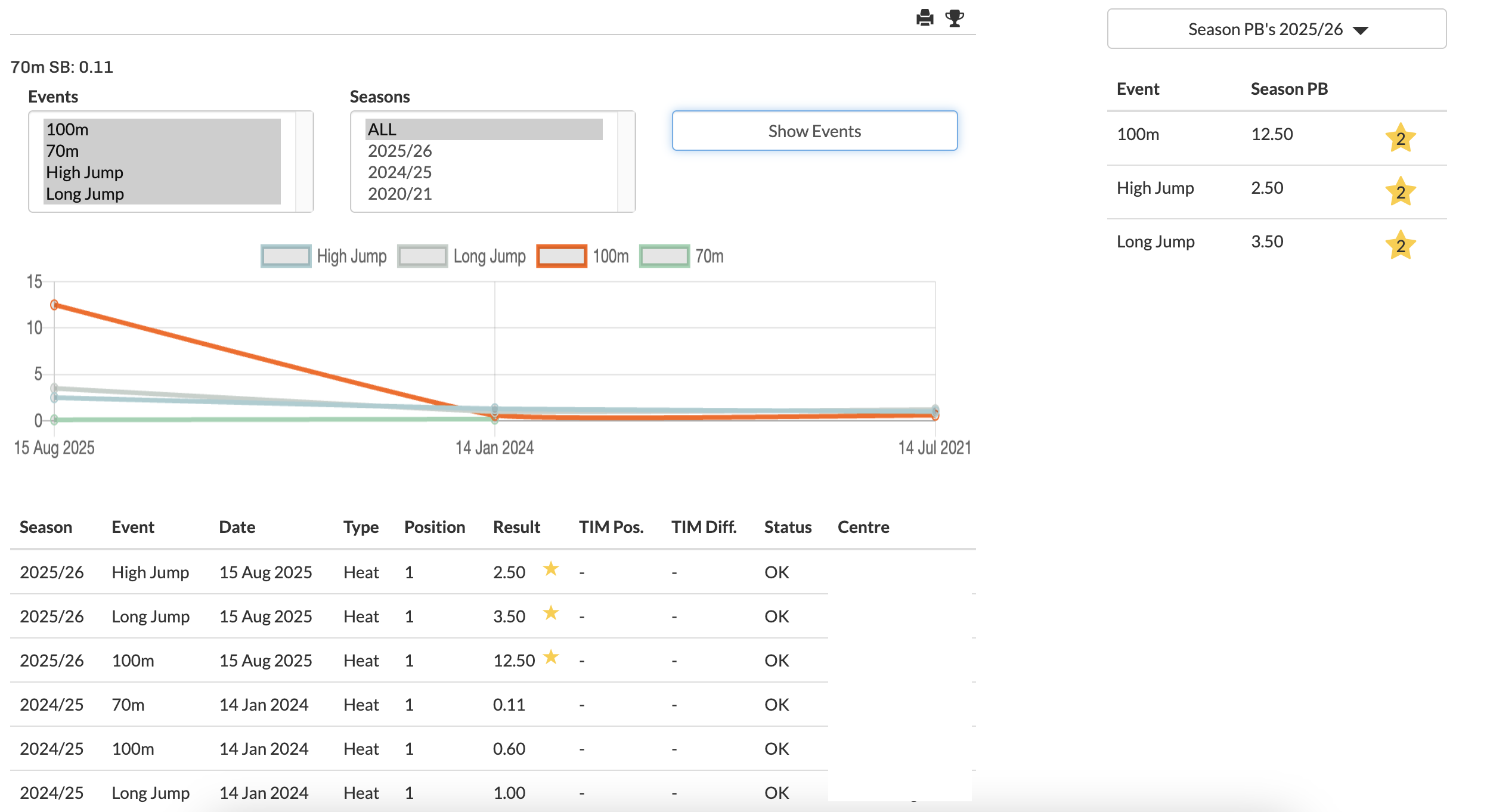Select 2025/26 in the Seasons list
The image size is (1487, 812).
(x=484, y=151)
